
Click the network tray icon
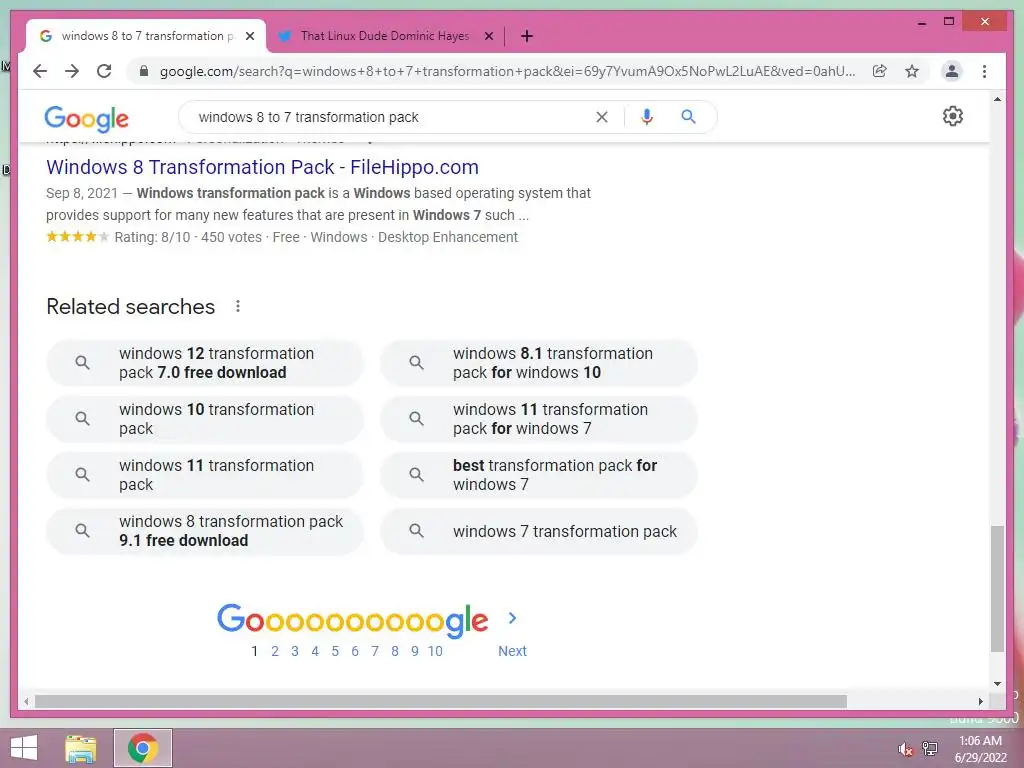coord(930,749)
